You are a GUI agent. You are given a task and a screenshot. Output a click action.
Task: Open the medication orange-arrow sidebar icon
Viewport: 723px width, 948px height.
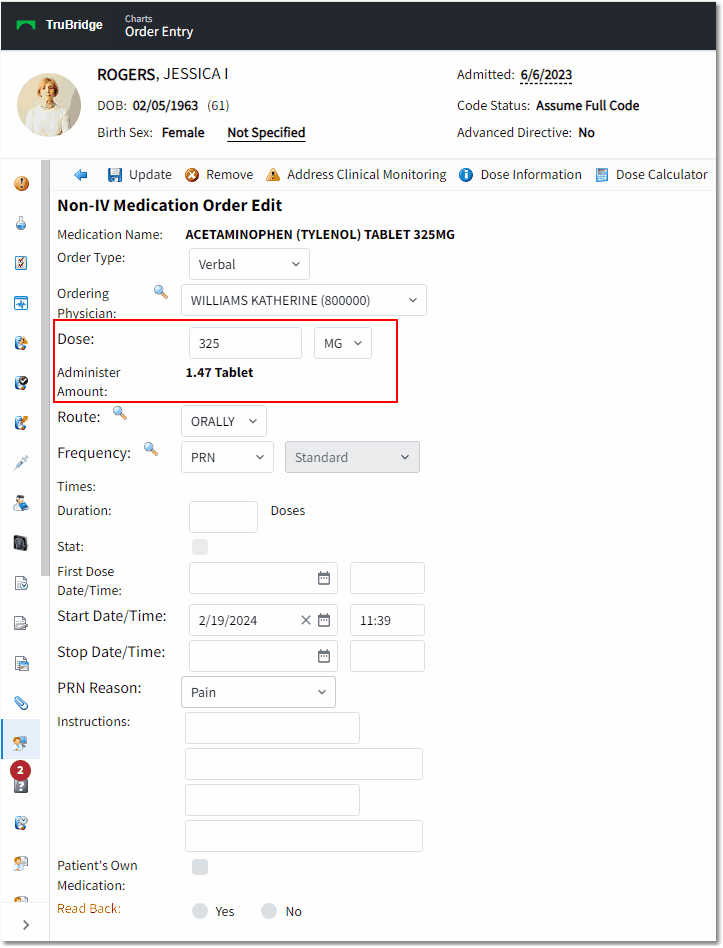point(21,423)
